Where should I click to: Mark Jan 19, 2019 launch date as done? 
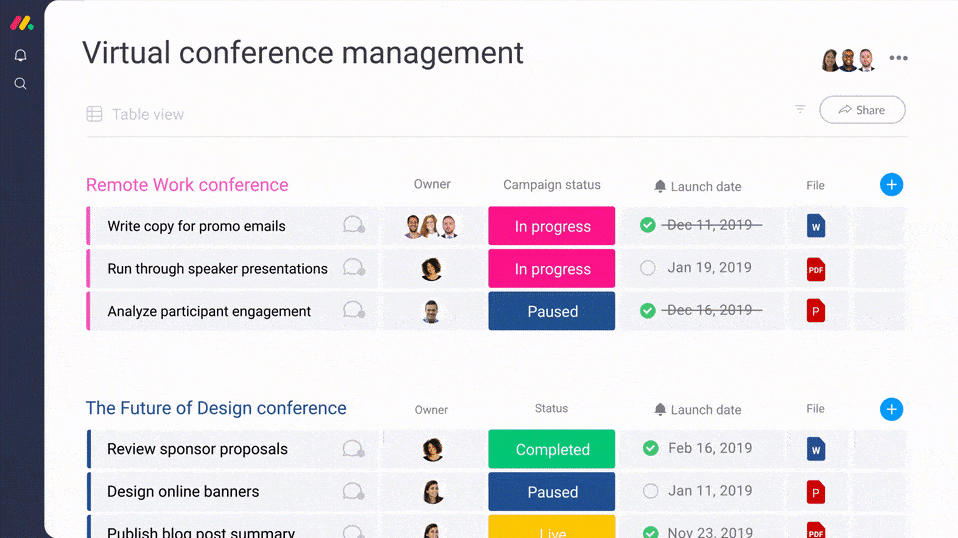(648, 267)
